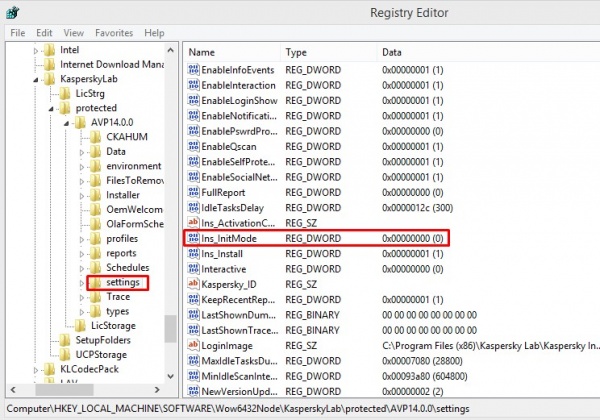Viewport: 600px width, 420px height.
Task: Click the EnableQscan DWORD icon
Action: pyautogui.click(x=193, y=146)
